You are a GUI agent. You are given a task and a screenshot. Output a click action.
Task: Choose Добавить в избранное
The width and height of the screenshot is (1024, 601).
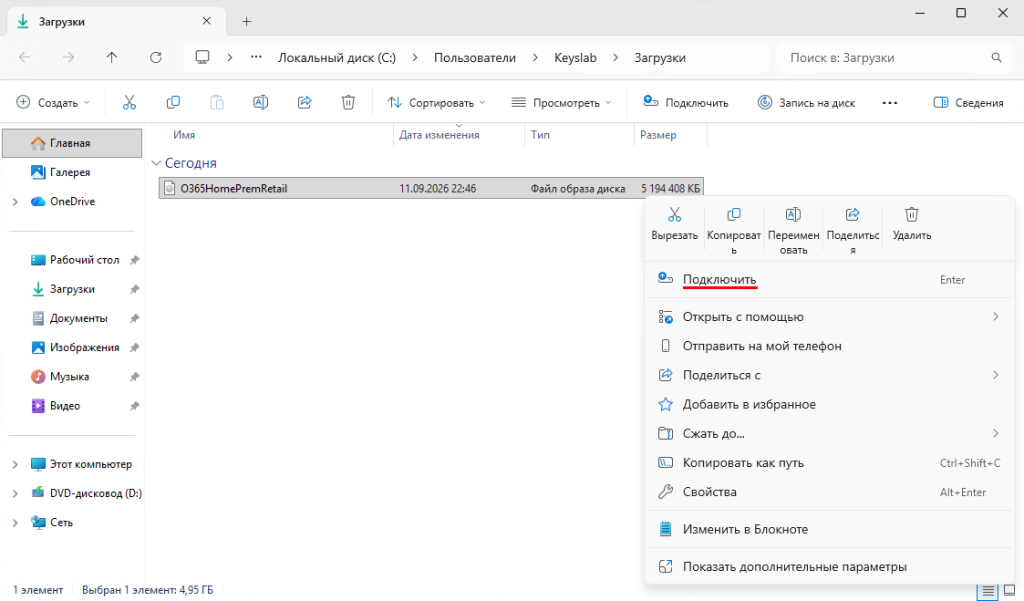point(829,404)
